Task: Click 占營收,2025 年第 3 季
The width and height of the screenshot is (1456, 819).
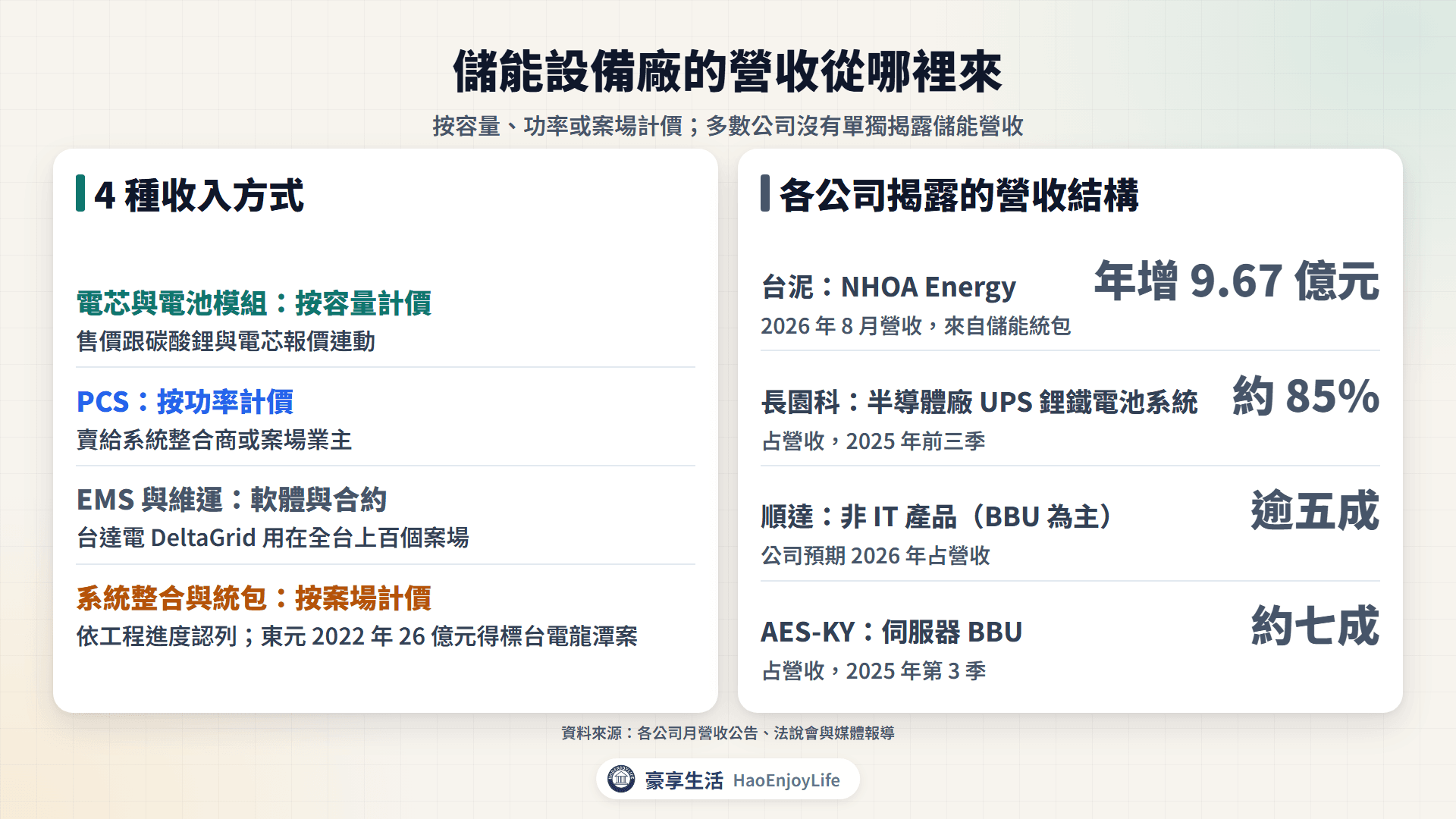Action: [874, 671]
